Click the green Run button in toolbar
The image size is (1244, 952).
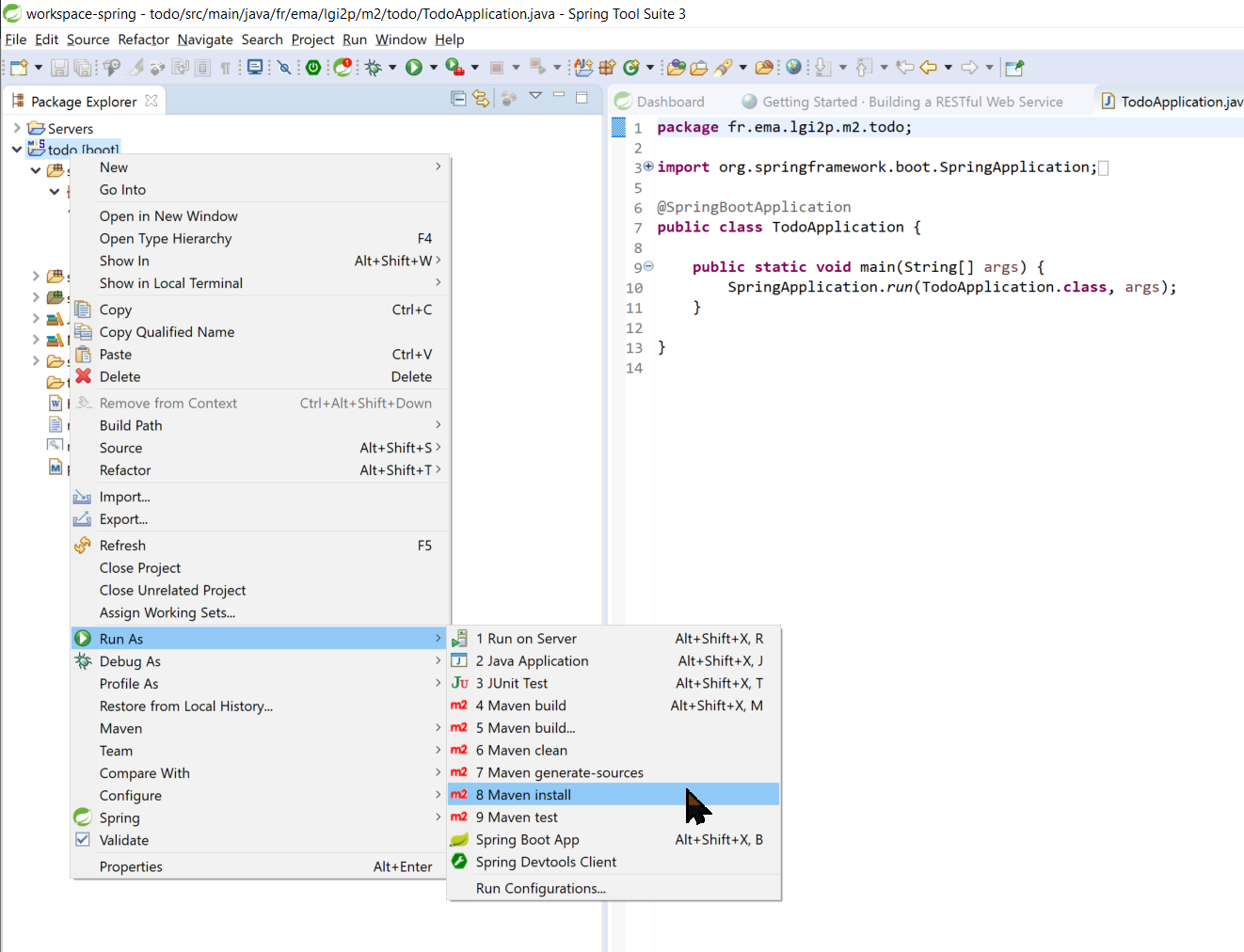point(414,68)
